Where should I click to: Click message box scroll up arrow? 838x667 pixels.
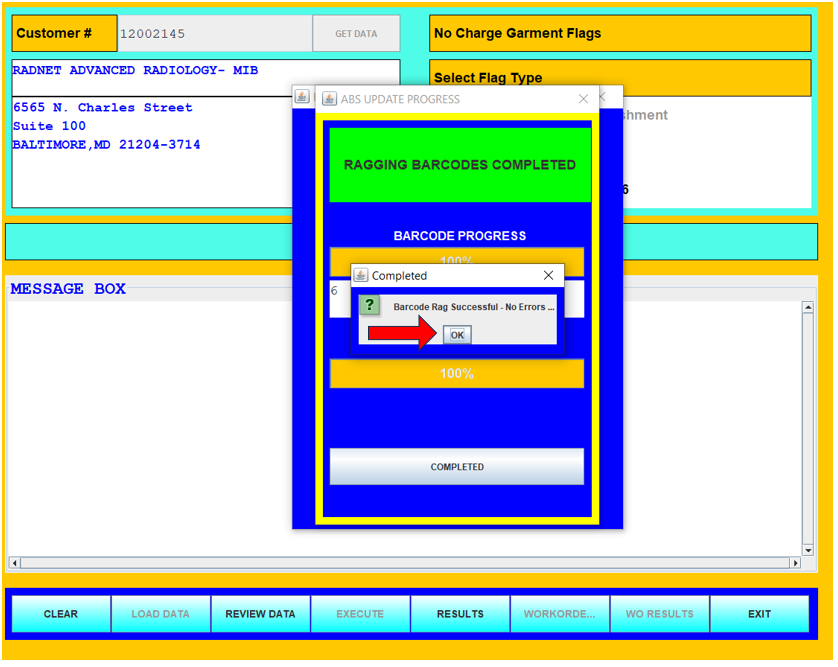[x=810, y=308]
